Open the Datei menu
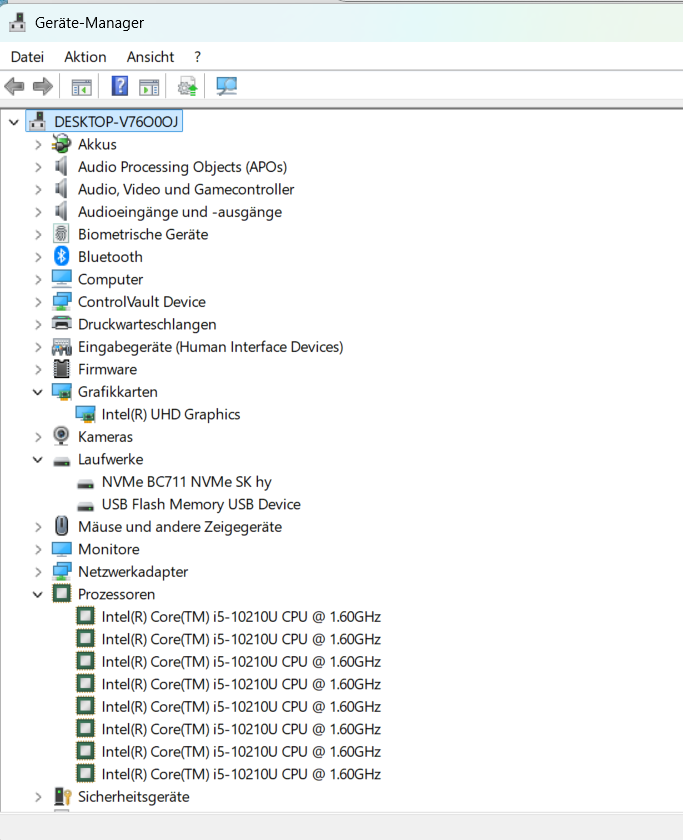The image size is (683, 840). [x=27, y=57]
